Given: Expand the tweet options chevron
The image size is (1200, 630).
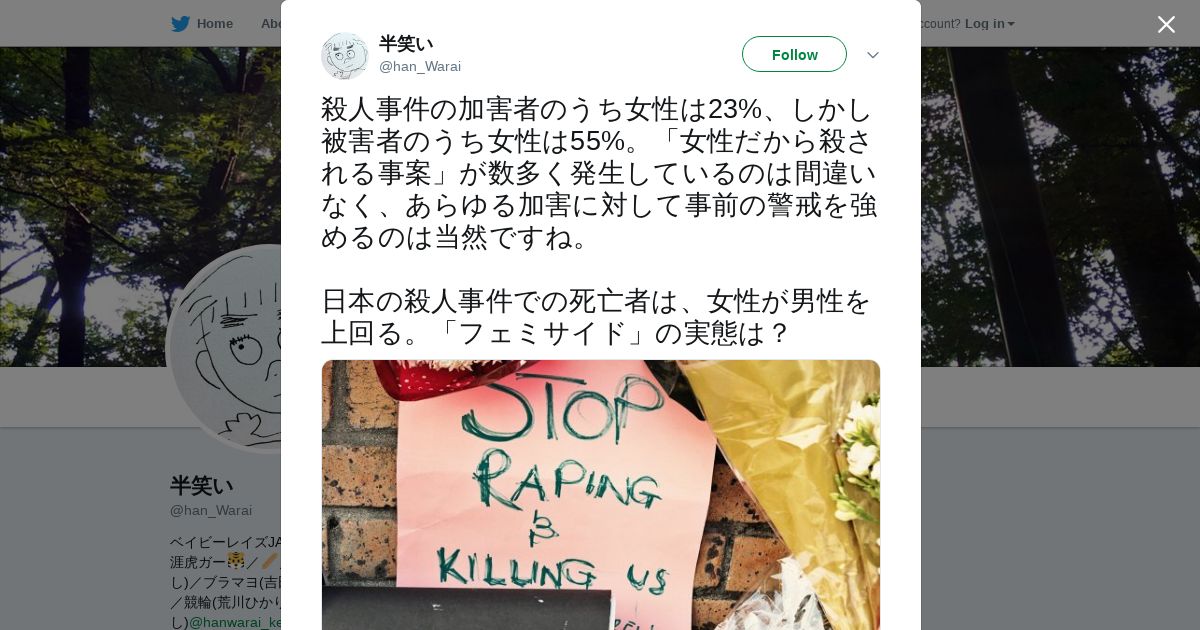Looking at the screenshot, I should [872, 55].
